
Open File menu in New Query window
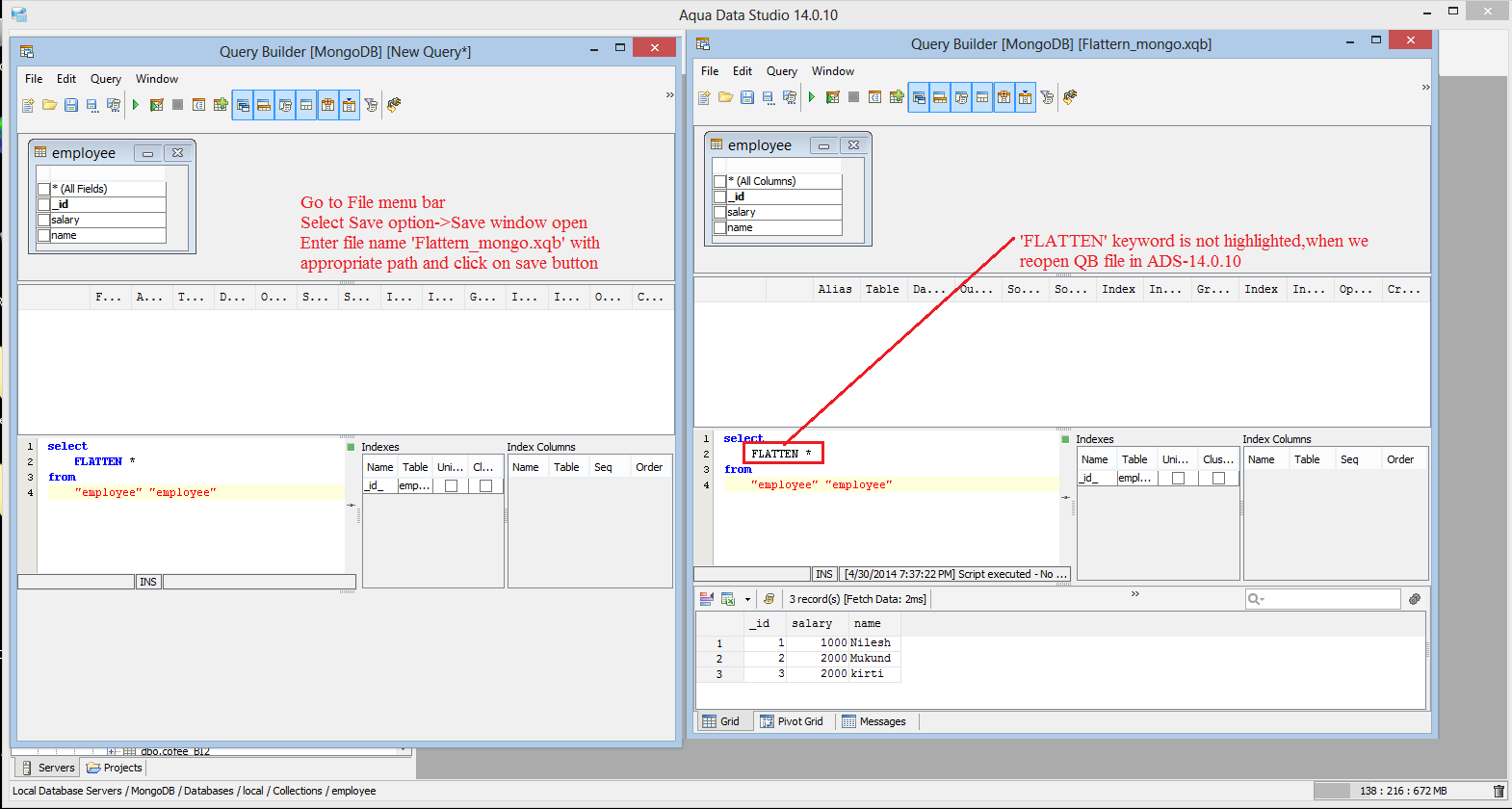(34, 79)
